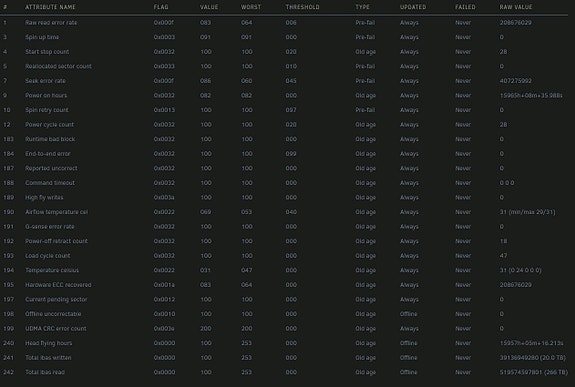
Task: Select the Spin retry count attribute
Action: coord(47,110)
